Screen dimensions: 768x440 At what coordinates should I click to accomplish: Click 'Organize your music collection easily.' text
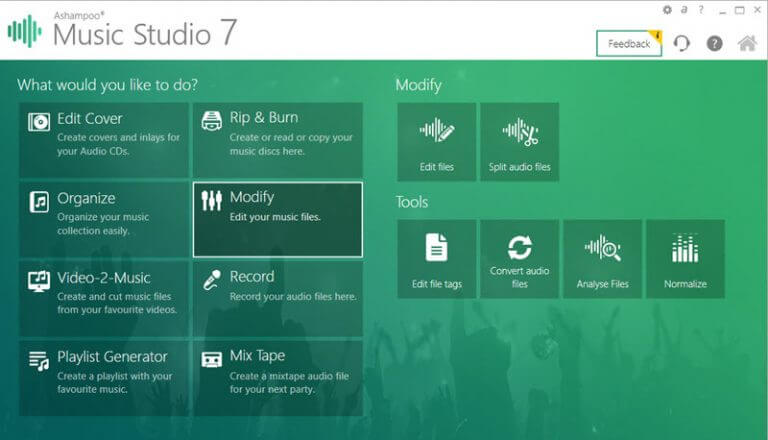click(x=103, y=224)
